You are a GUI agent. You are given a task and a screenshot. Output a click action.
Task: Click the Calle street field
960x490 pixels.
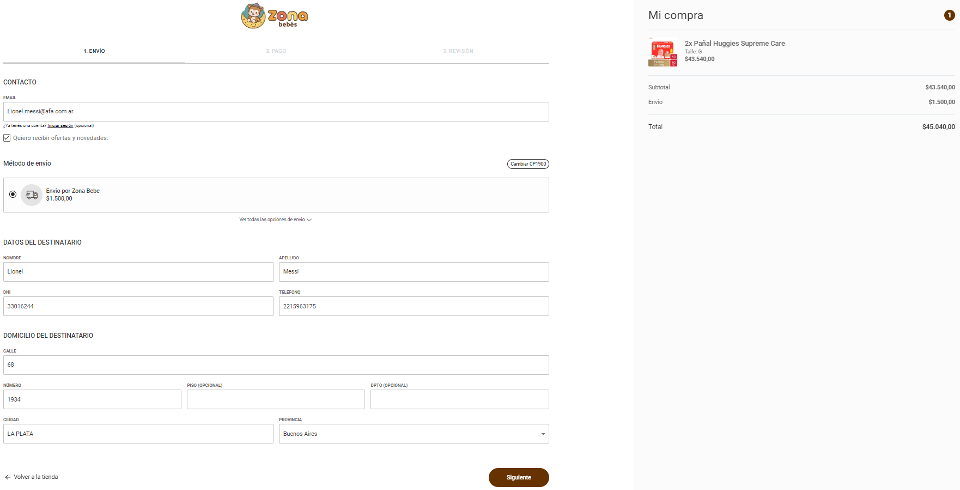(x=276, y=364)
